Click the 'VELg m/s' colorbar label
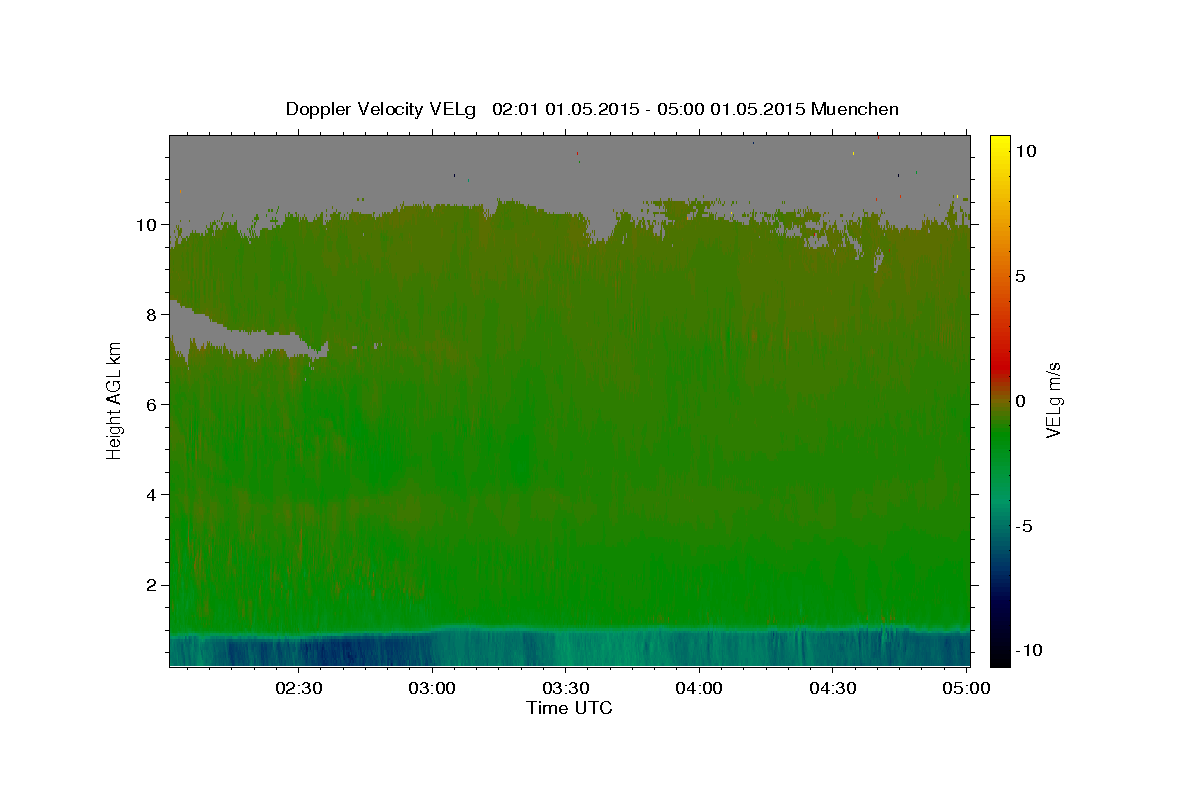This screenshot has width=1200, height=800. tap(1053, 401)
